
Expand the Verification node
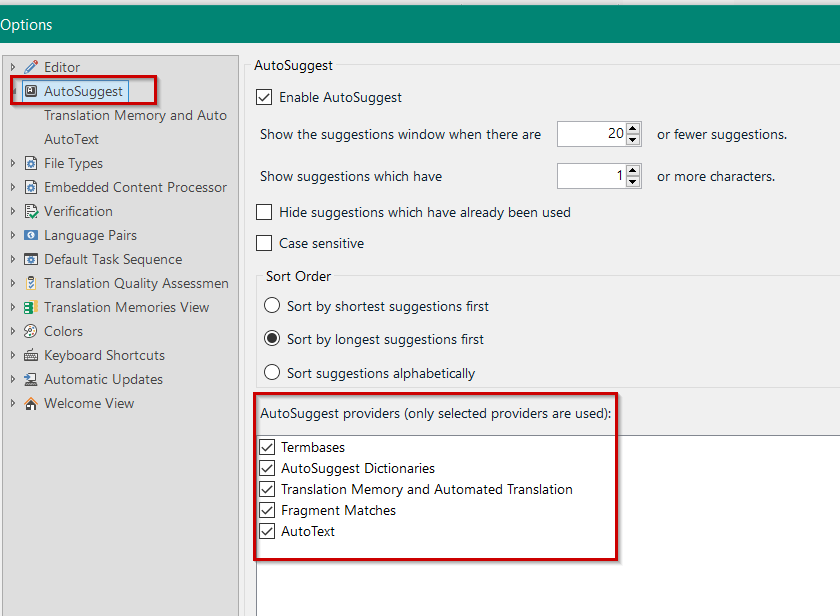point(13,212)
